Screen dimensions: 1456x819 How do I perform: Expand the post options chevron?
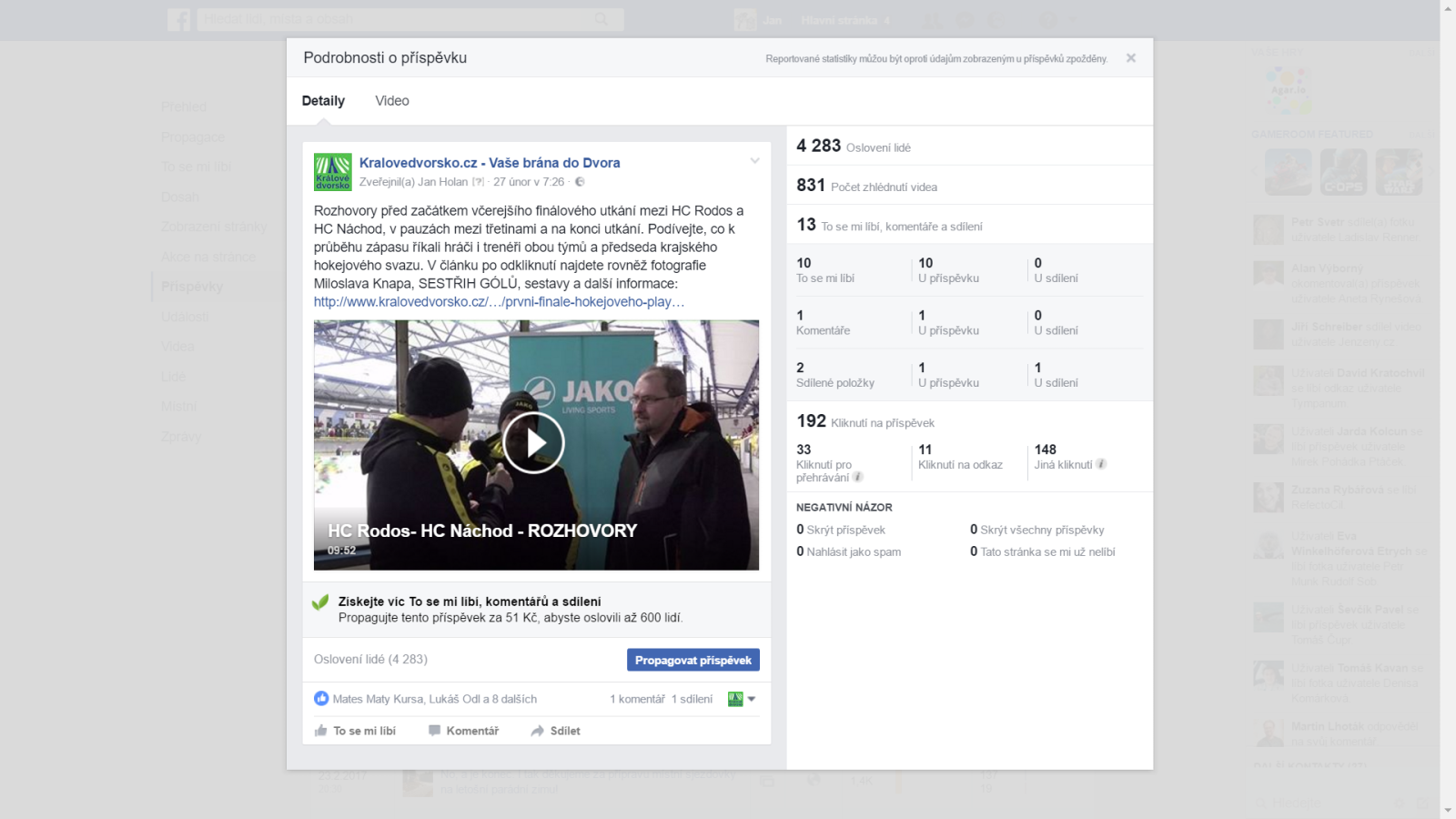tap(754, 161)
